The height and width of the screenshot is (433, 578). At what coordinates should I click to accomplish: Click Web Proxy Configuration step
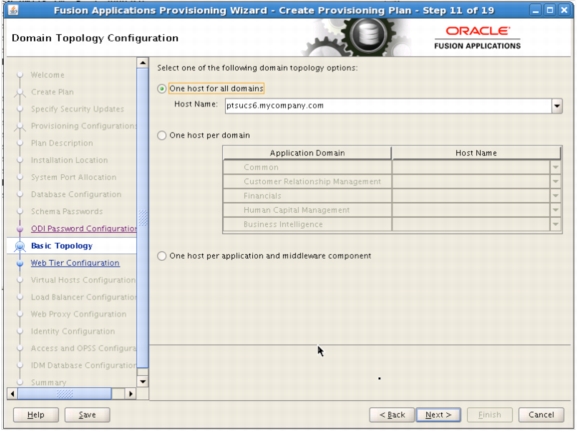click(79, 314)
